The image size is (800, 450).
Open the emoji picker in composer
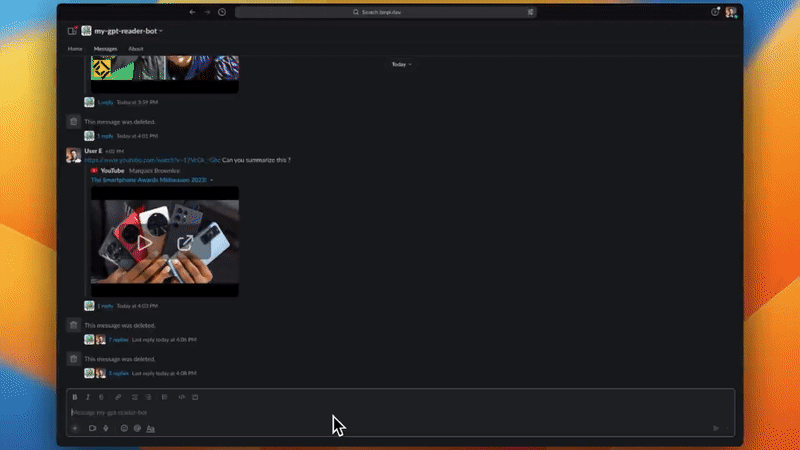click(124, 428)
